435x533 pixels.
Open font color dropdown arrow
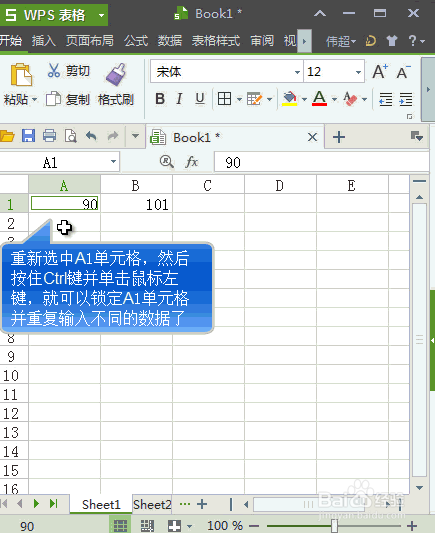(x=334, y=100)
